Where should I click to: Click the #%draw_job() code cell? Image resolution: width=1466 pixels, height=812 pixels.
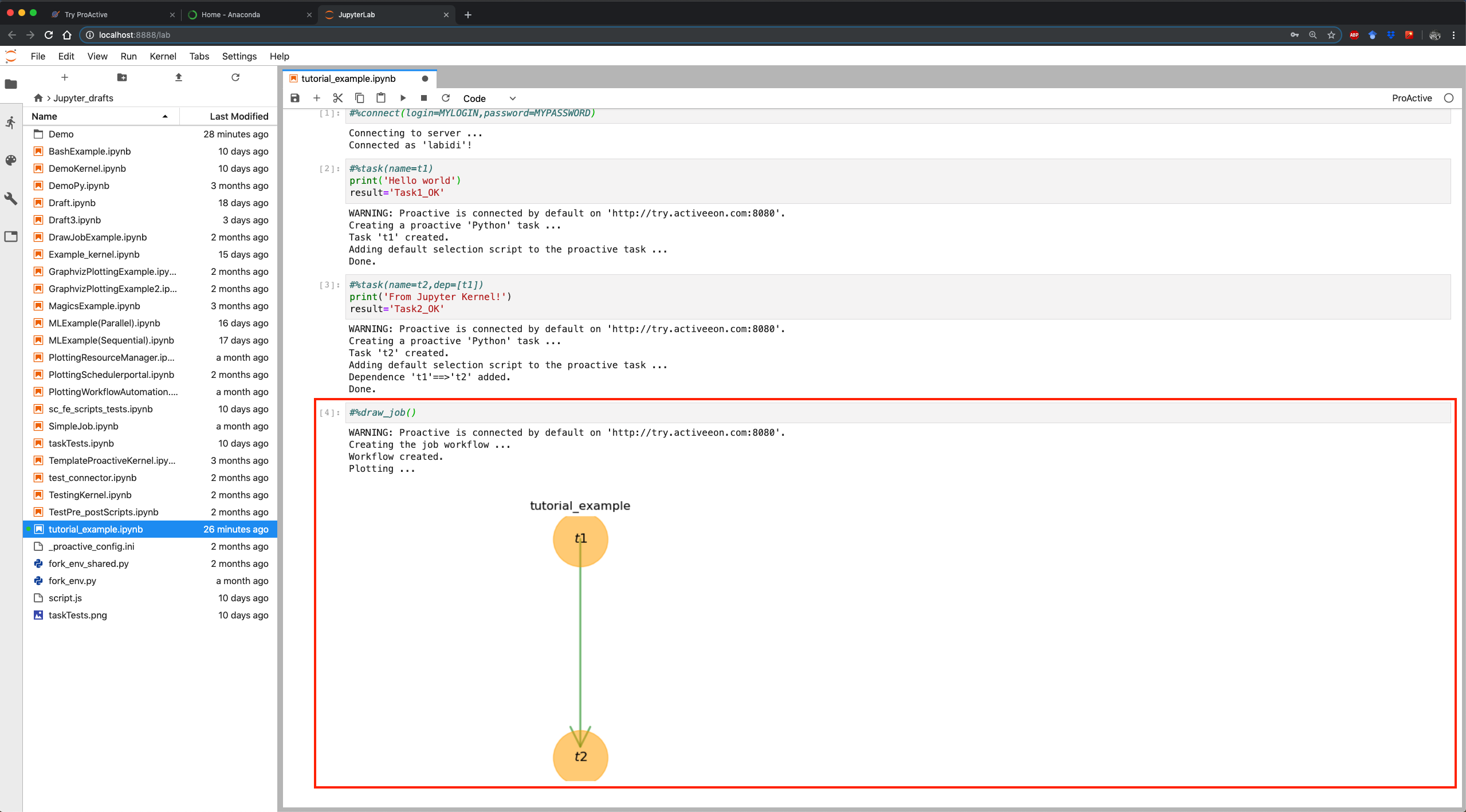pyautogui.click(x=898, y=412)
